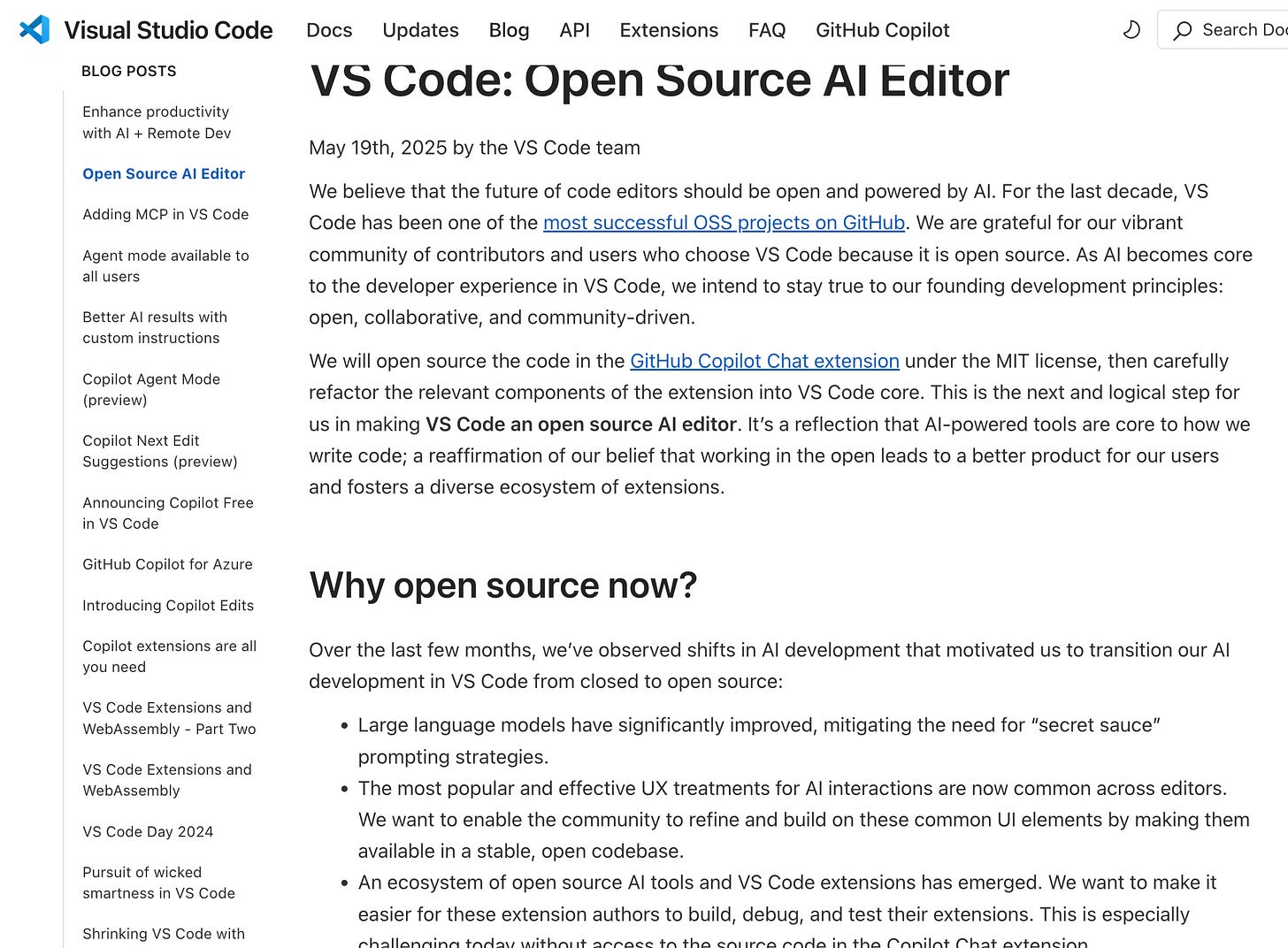Open 'Enhance productivity with AI + Remote Dev' post
1288x948 pixels.
click(x=157, y=122)
